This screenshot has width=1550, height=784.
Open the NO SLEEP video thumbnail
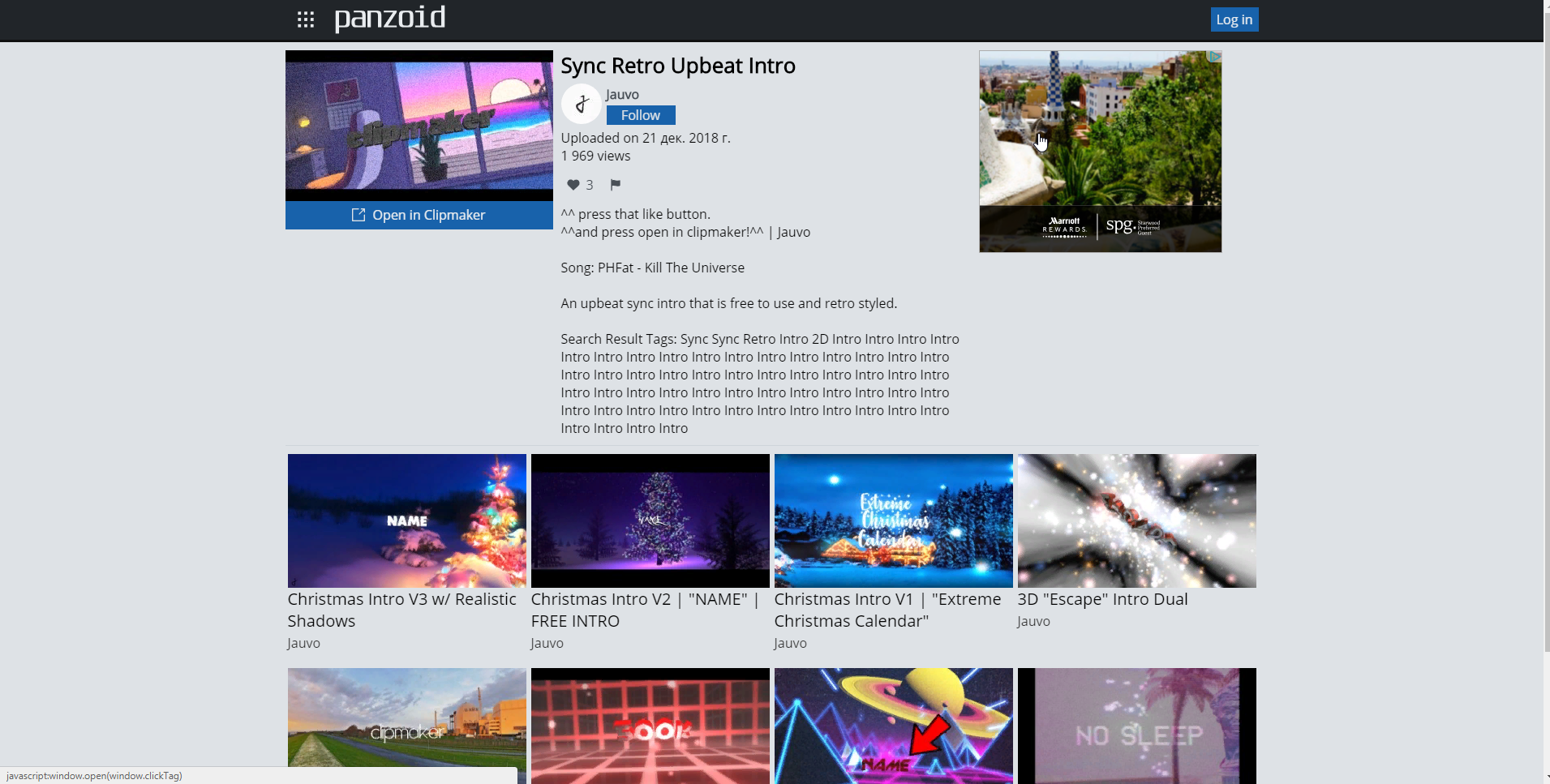pyautogui.click(x=1136, y=726)
